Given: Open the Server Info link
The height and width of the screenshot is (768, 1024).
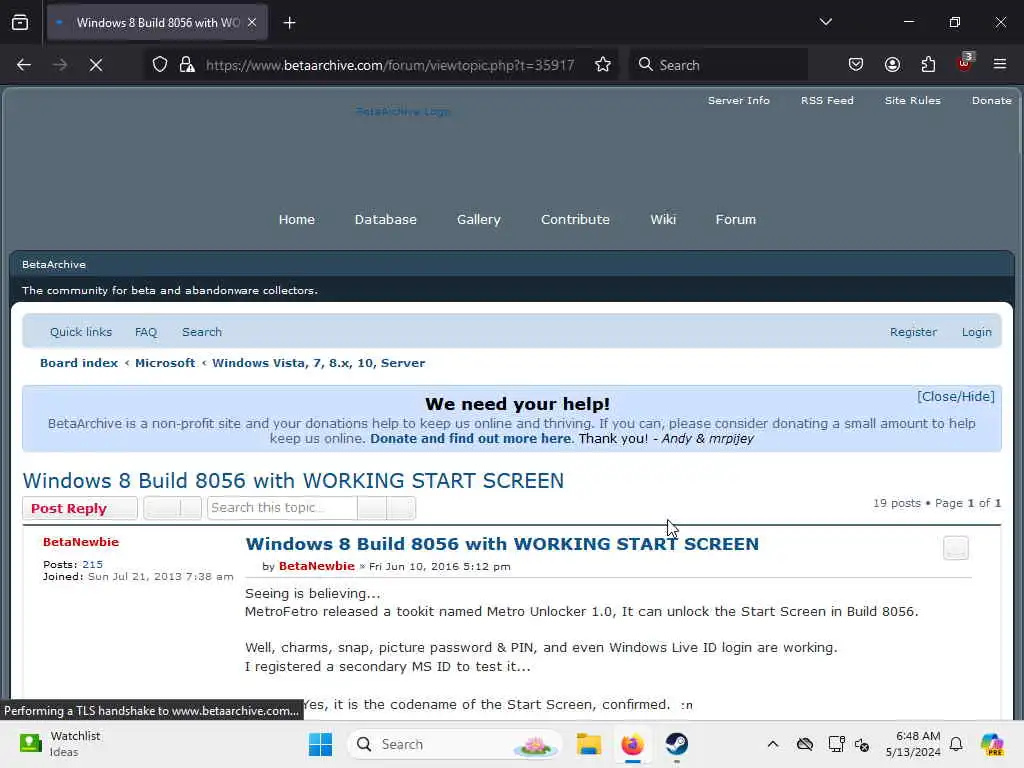Looking at the screenshot, I should click(x=739, y=101).
